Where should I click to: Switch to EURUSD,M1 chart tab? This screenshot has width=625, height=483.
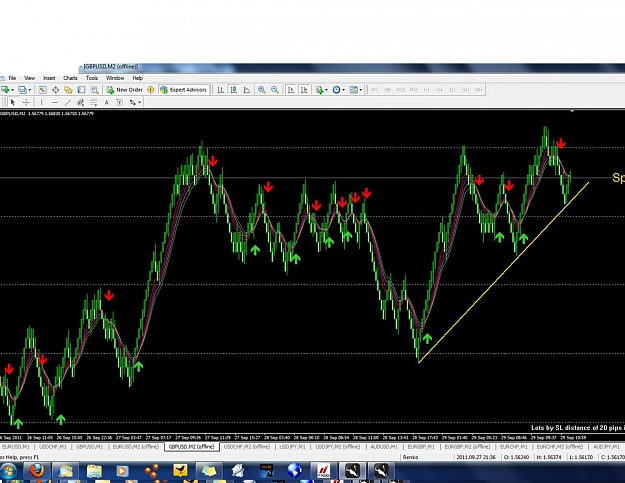coord(16,447)
